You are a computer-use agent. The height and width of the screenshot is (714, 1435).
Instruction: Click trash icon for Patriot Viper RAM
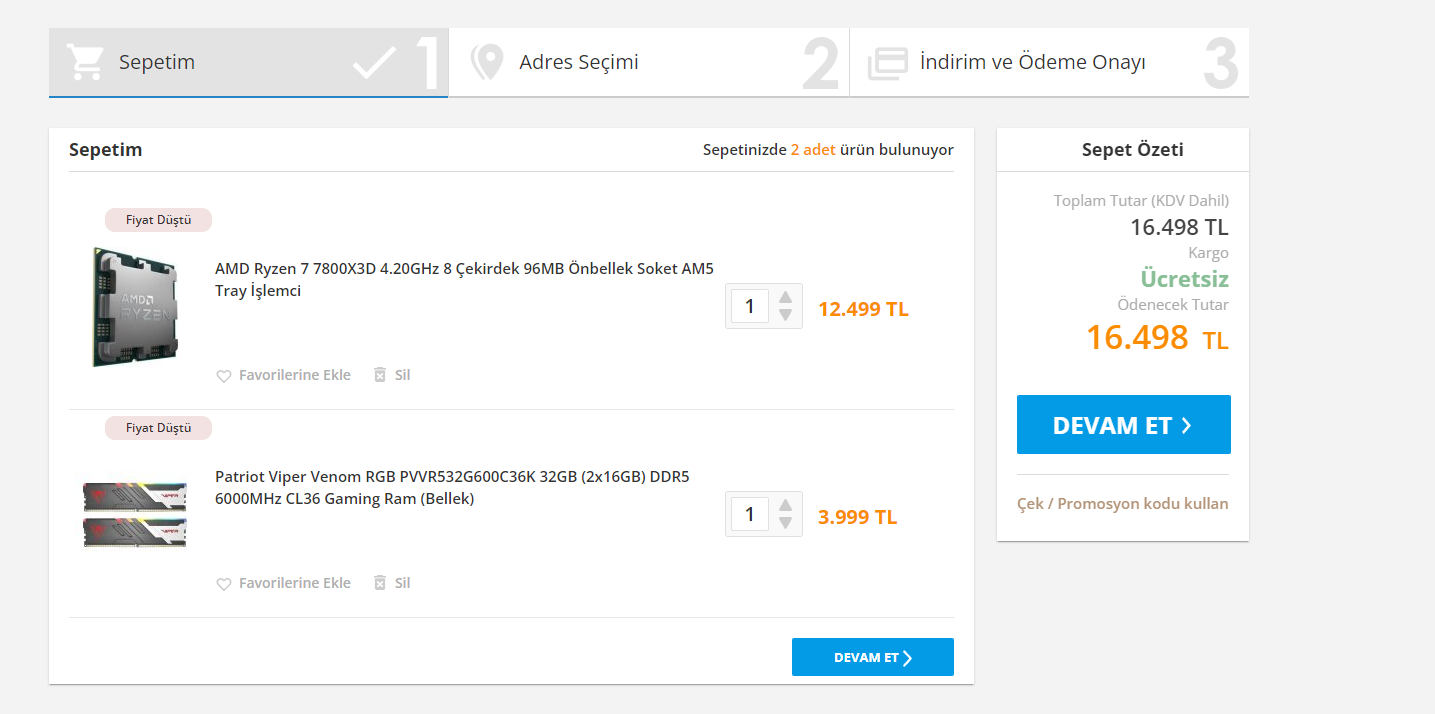click(x=379, y=583)
